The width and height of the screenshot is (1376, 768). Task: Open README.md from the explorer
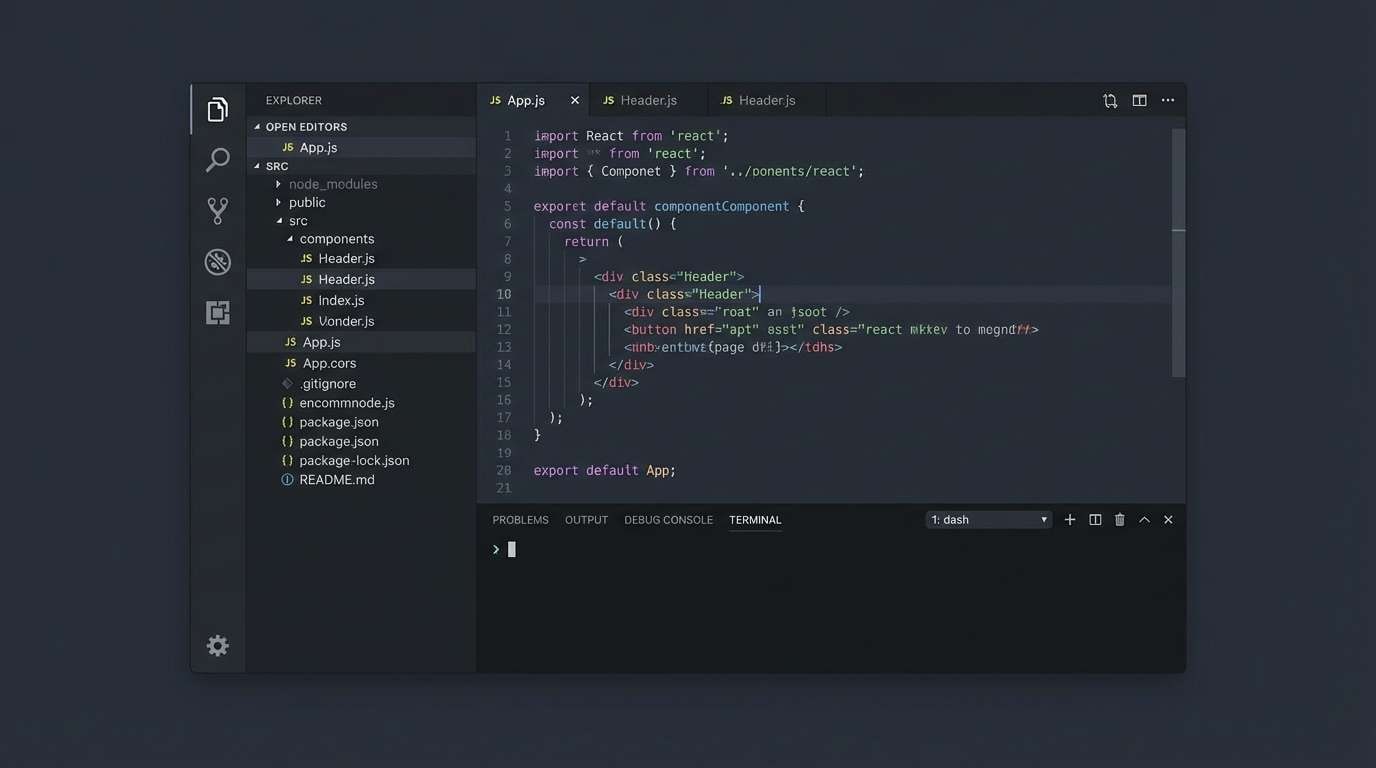tap(337, 479)
